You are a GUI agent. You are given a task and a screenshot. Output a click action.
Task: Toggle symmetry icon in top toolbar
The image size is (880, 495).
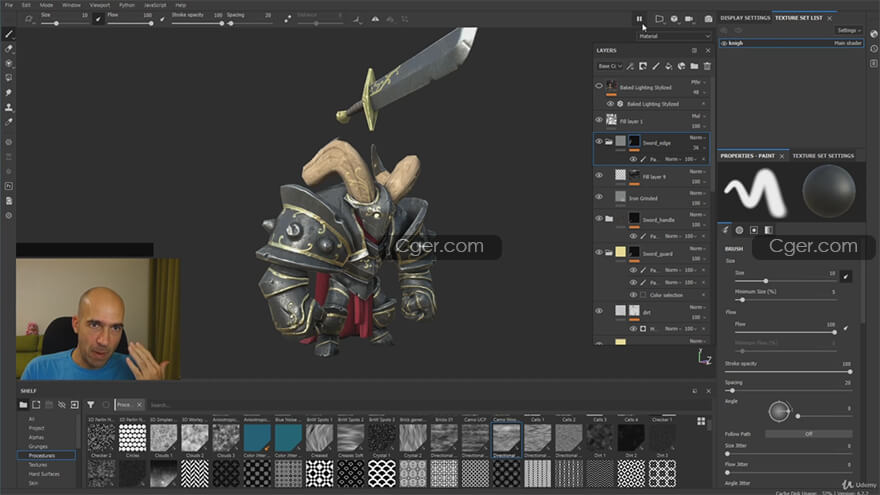coord(375,19)
